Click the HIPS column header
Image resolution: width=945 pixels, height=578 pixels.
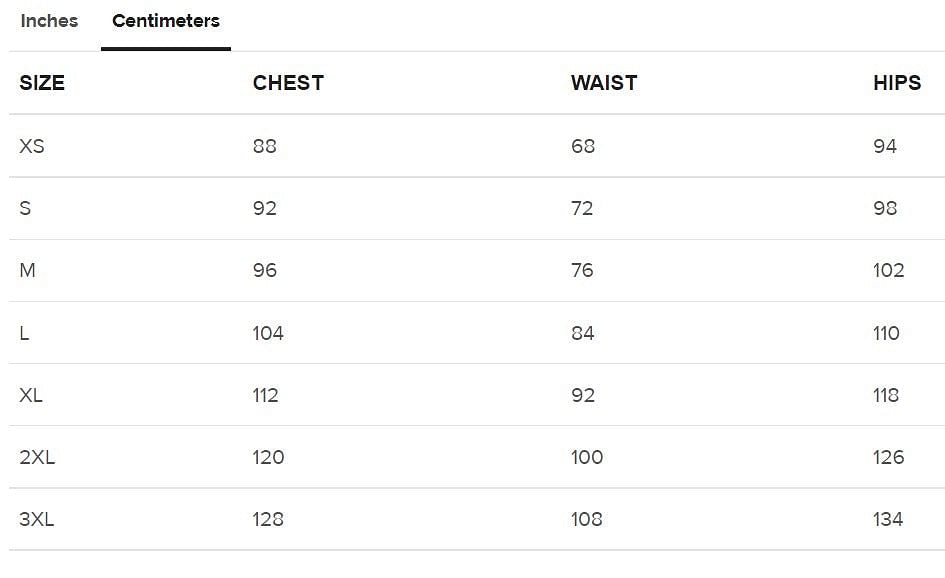(897, 83)
